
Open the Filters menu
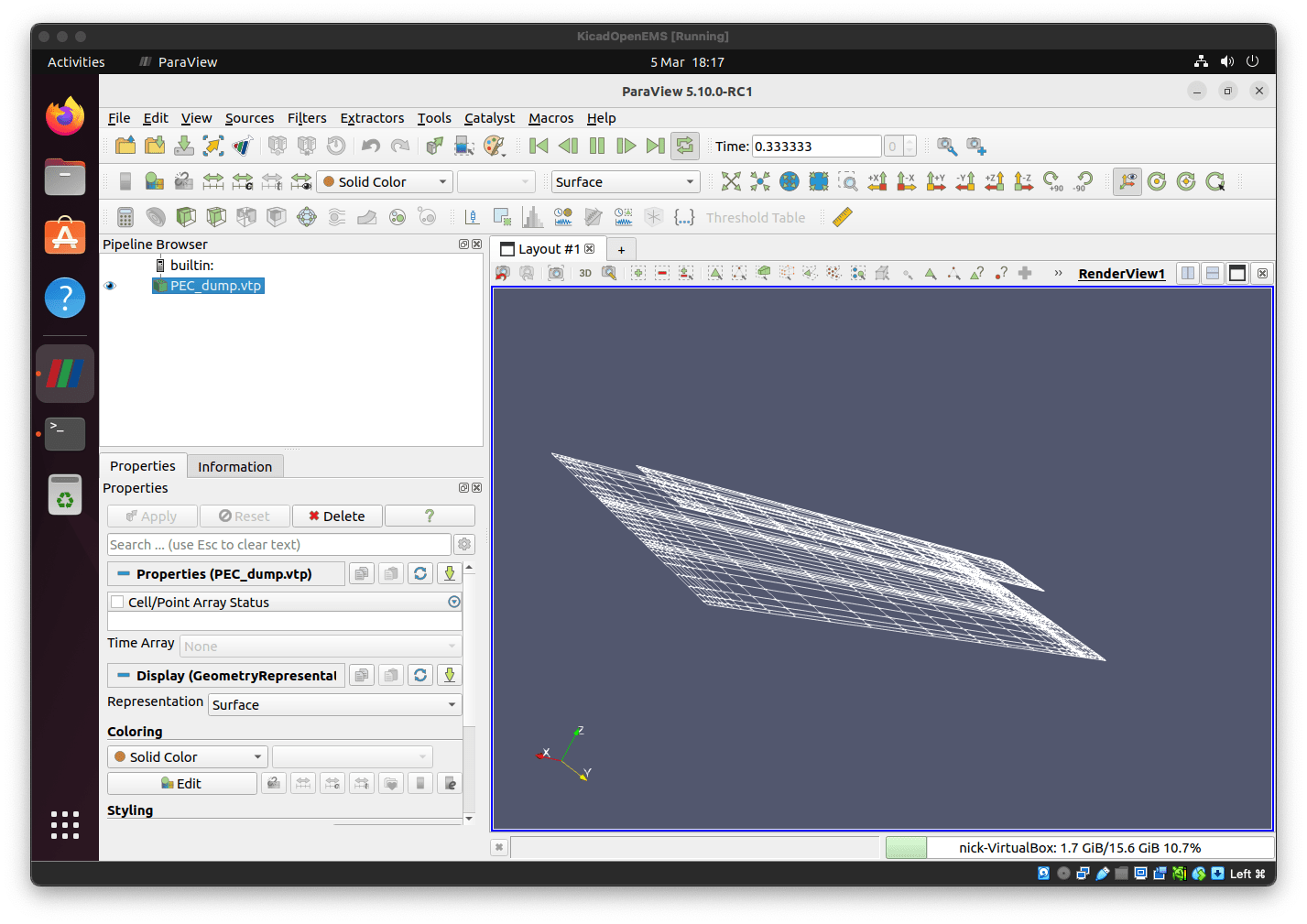pyautogui.click(x=307, y=117)
